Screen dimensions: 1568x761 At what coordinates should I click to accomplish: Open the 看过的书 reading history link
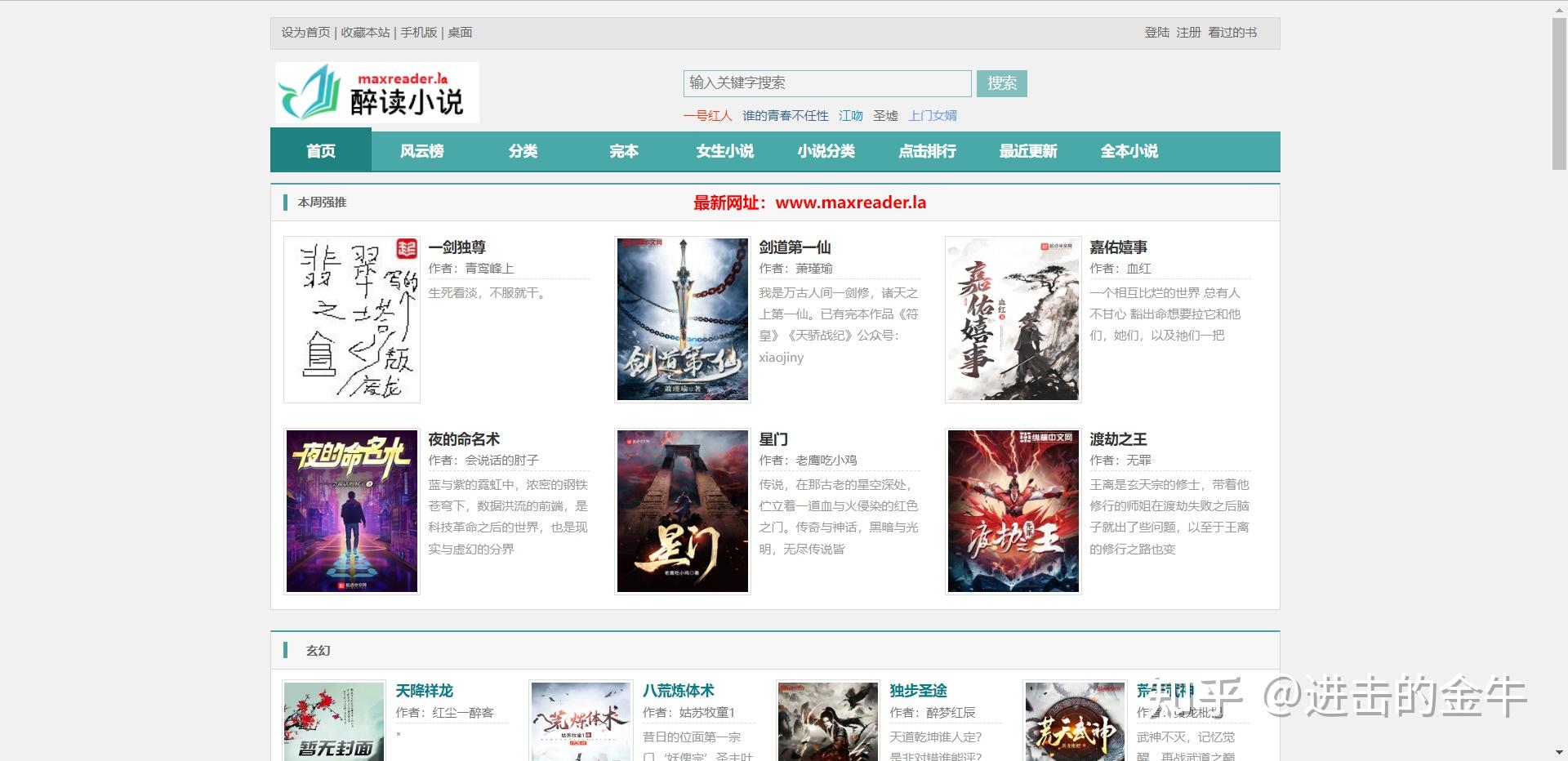[x=1232, y=33]
